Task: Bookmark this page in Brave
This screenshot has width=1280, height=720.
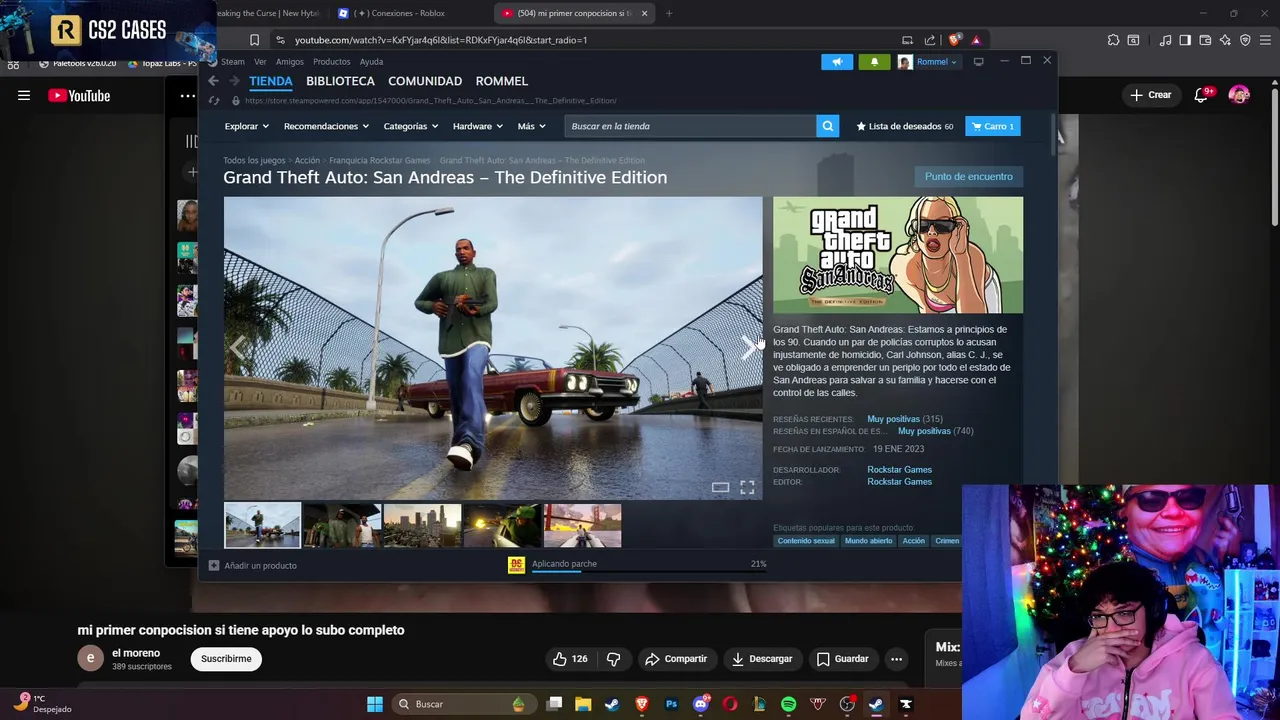Action: [254, 40]
